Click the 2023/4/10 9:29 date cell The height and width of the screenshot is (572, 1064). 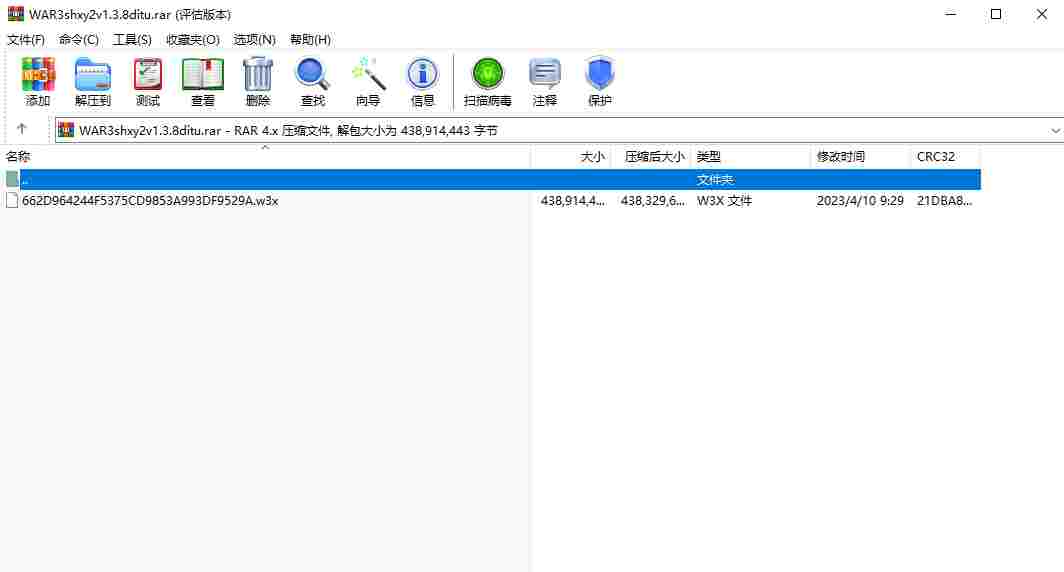860,201
